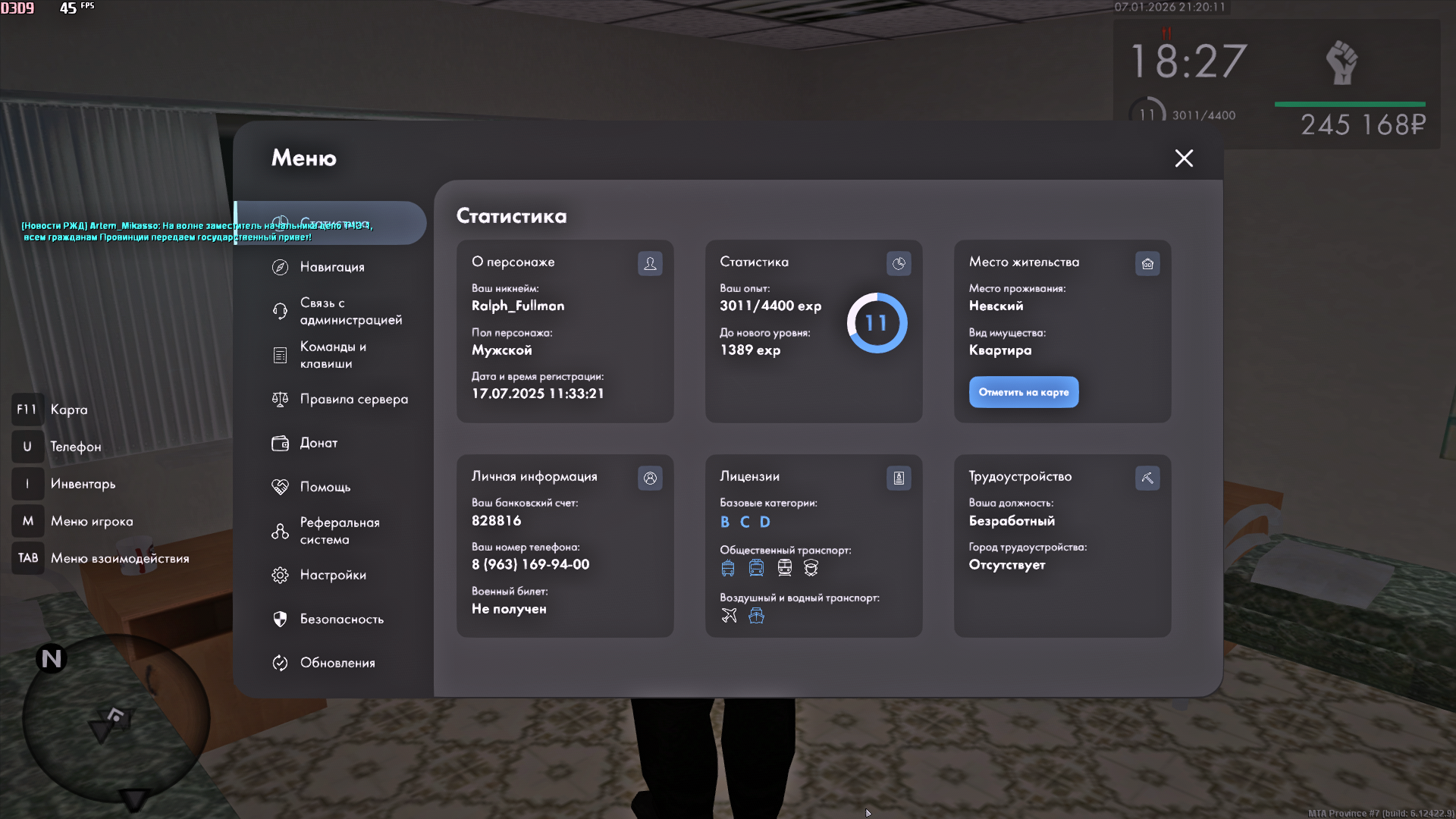Click the document icon in Лицензии card

[899, 478]
